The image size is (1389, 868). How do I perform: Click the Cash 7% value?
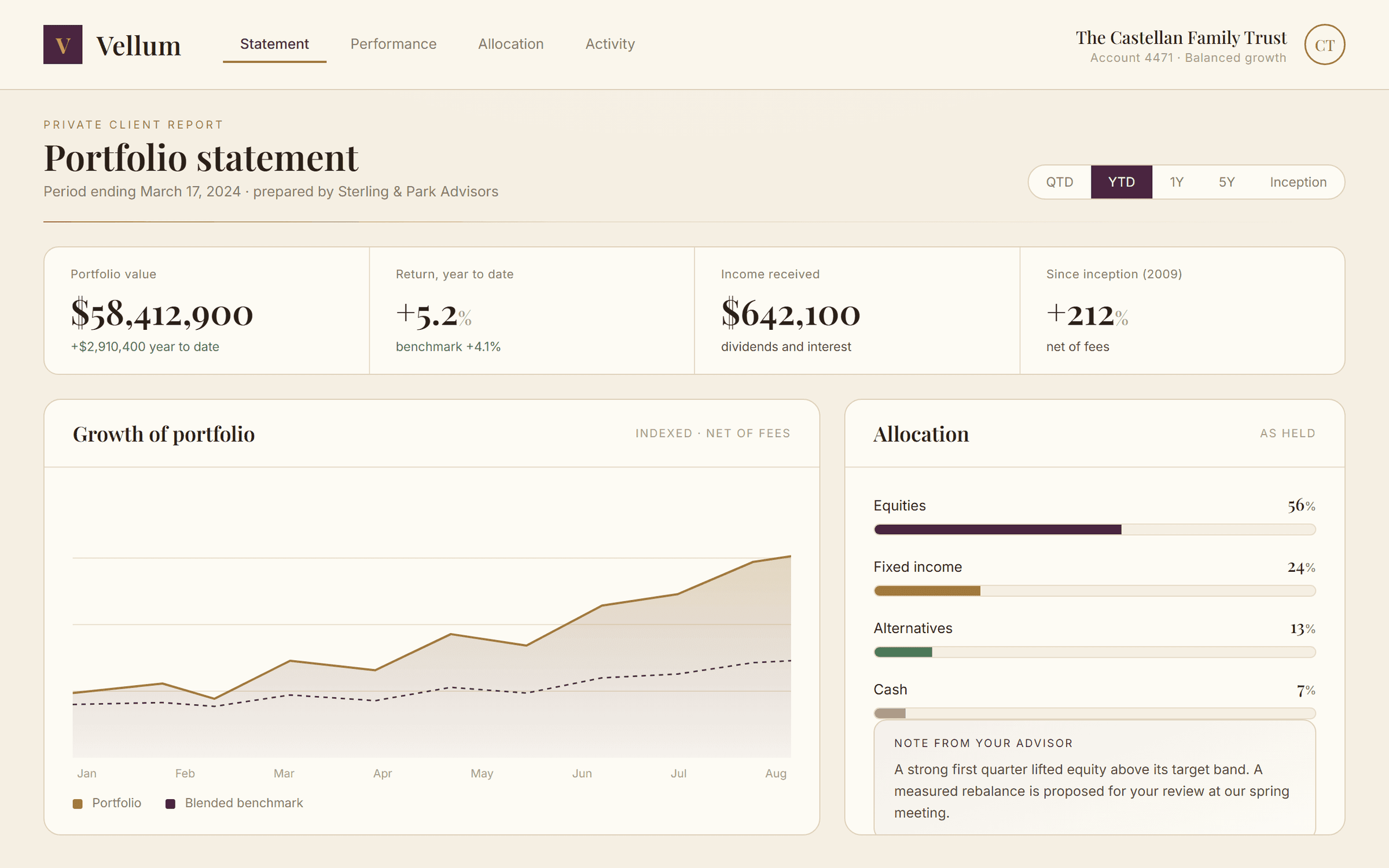tap(1306, 689)
